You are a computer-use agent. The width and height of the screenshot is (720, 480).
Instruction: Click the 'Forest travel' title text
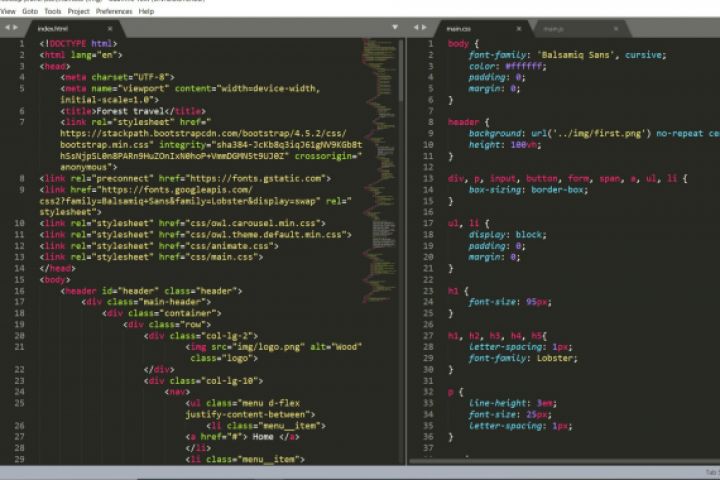[x=130, y=111]
